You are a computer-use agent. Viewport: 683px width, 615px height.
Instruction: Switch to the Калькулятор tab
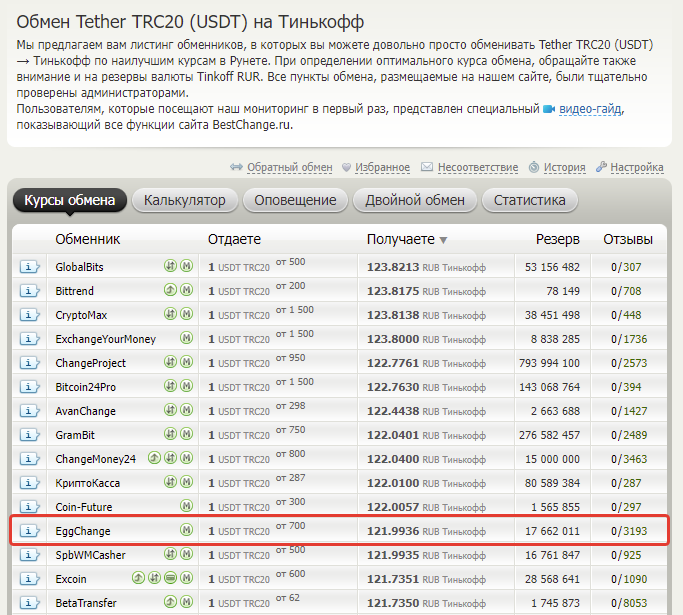(184, 200)
